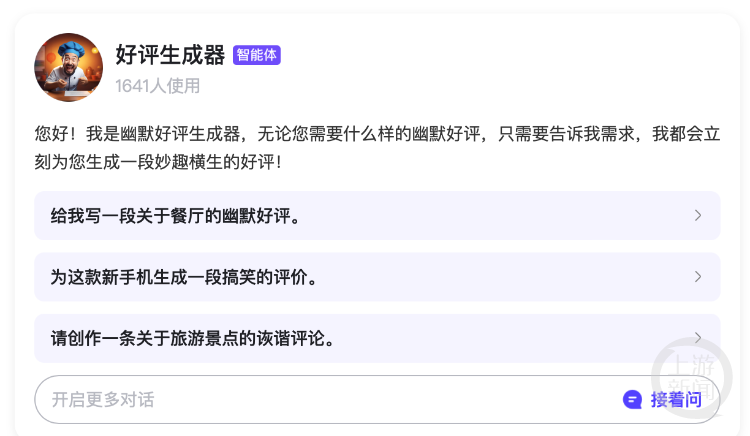Expand the restaurant review suggestion chevron
750x436 pixels.
point(698,215)
